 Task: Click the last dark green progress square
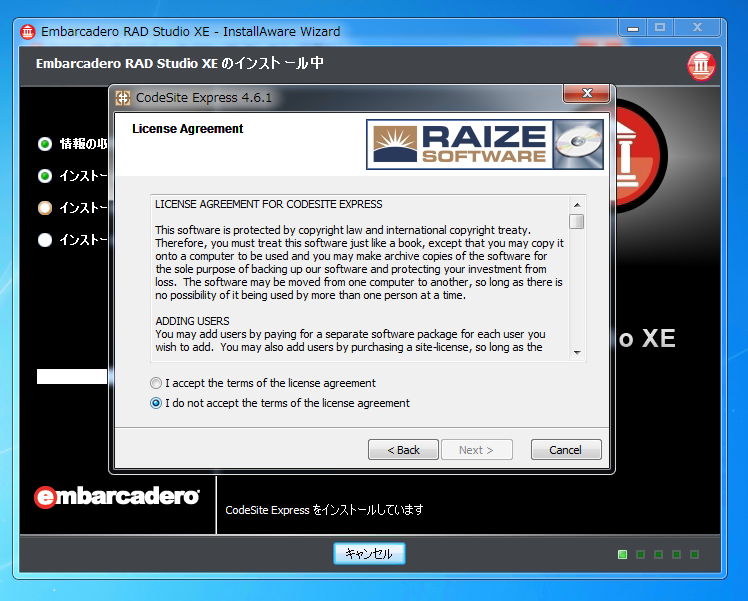[695, 554]
